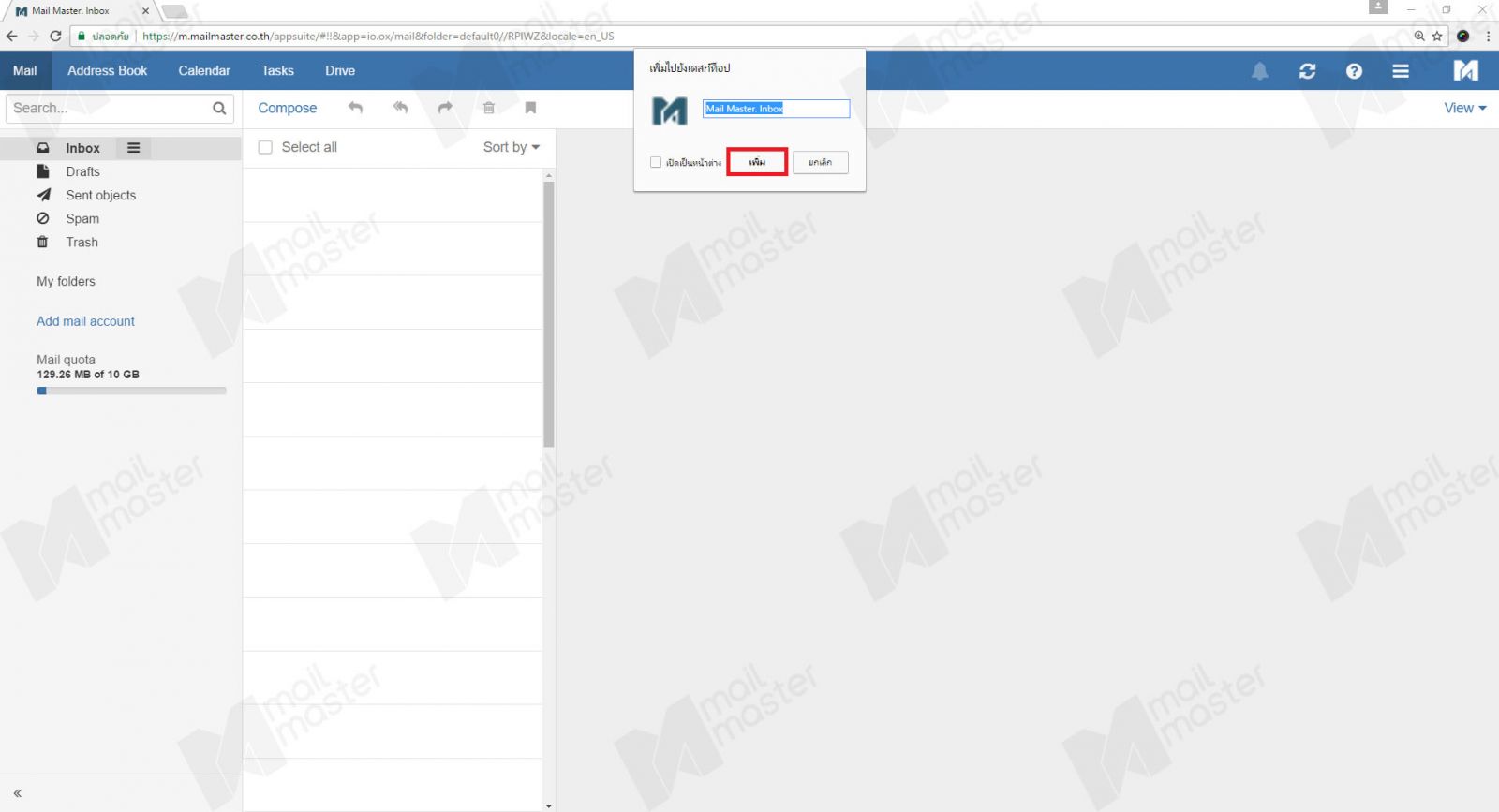
Task: Click the browser reload button
Action: 55,36
